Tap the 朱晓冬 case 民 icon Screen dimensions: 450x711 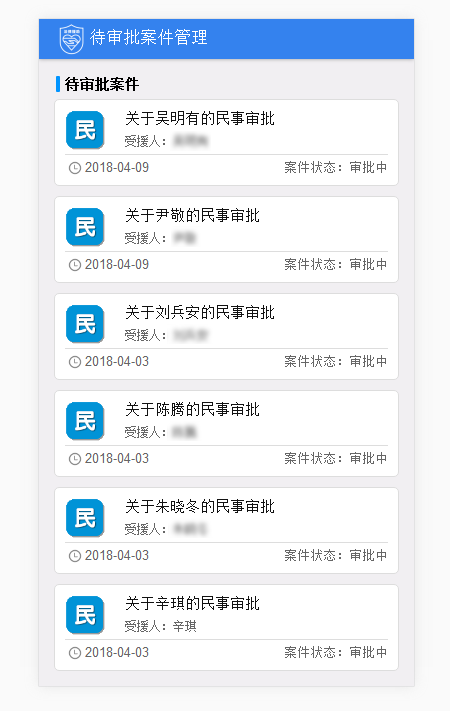[85, 518]
